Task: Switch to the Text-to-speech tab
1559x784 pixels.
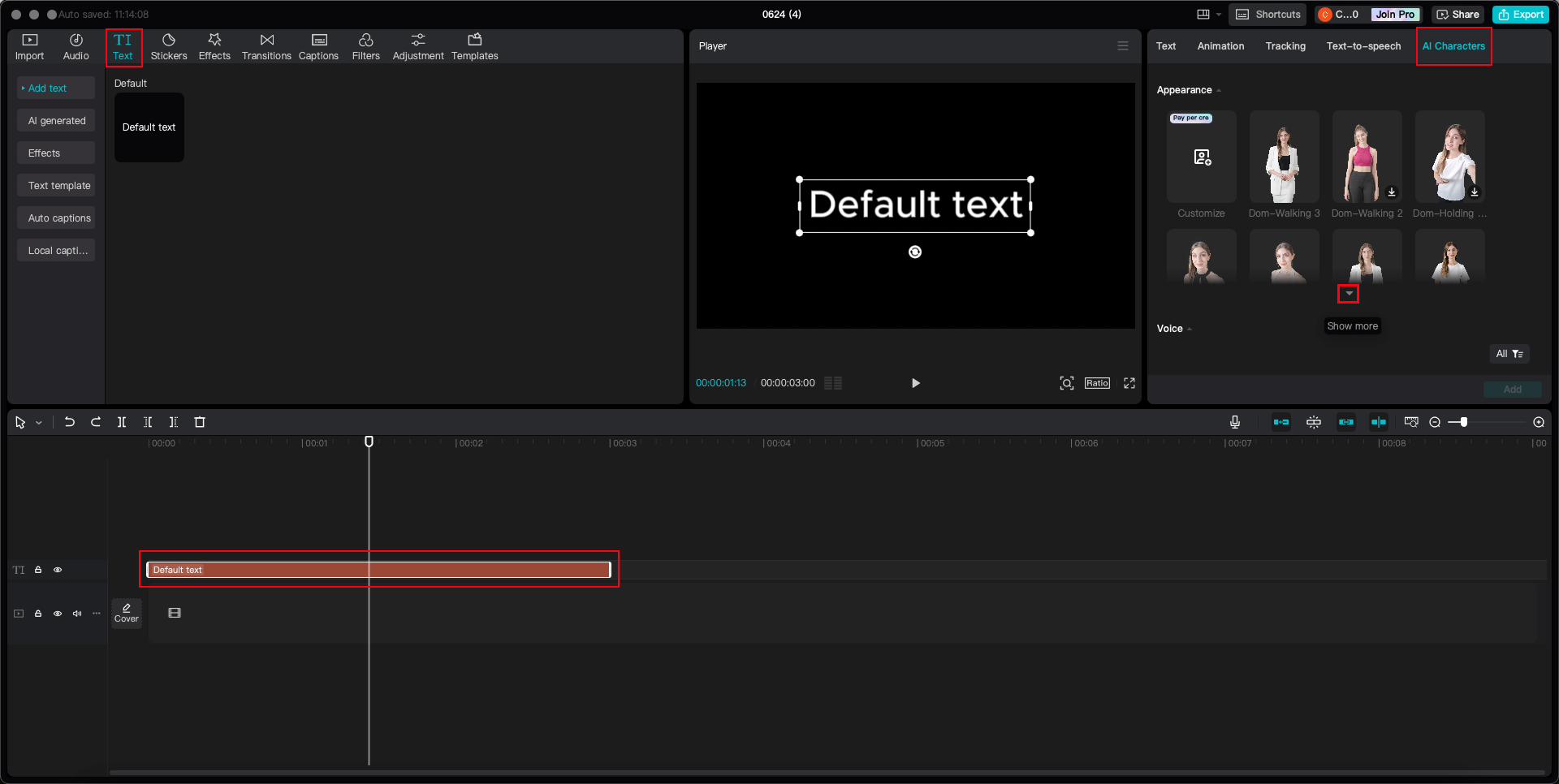Action: pos(1363,46)
